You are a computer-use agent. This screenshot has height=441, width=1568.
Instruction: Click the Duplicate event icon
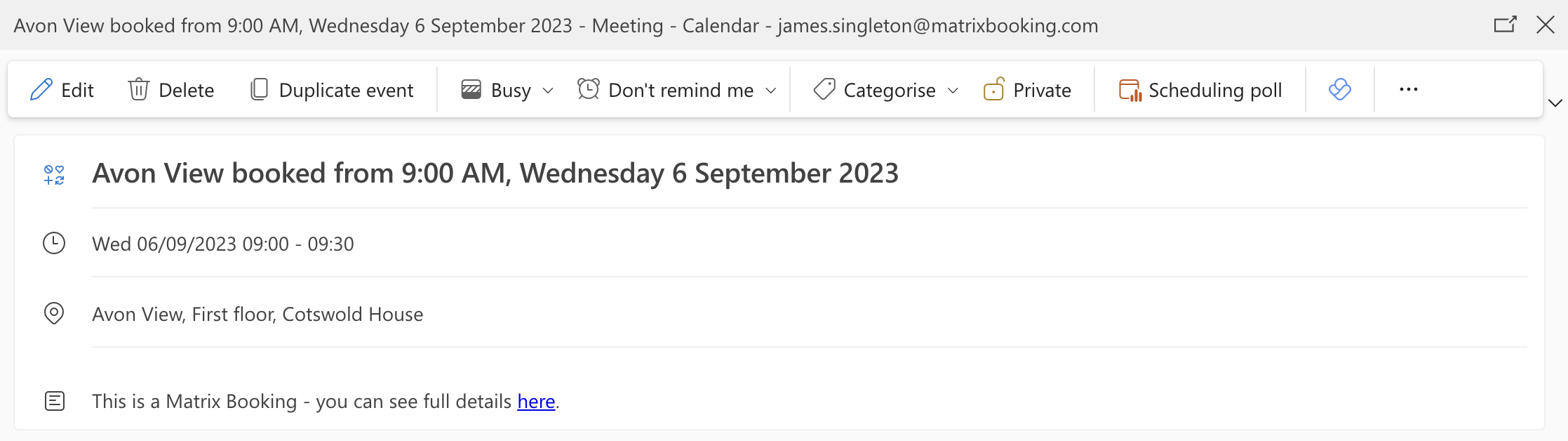pos(259,90)
